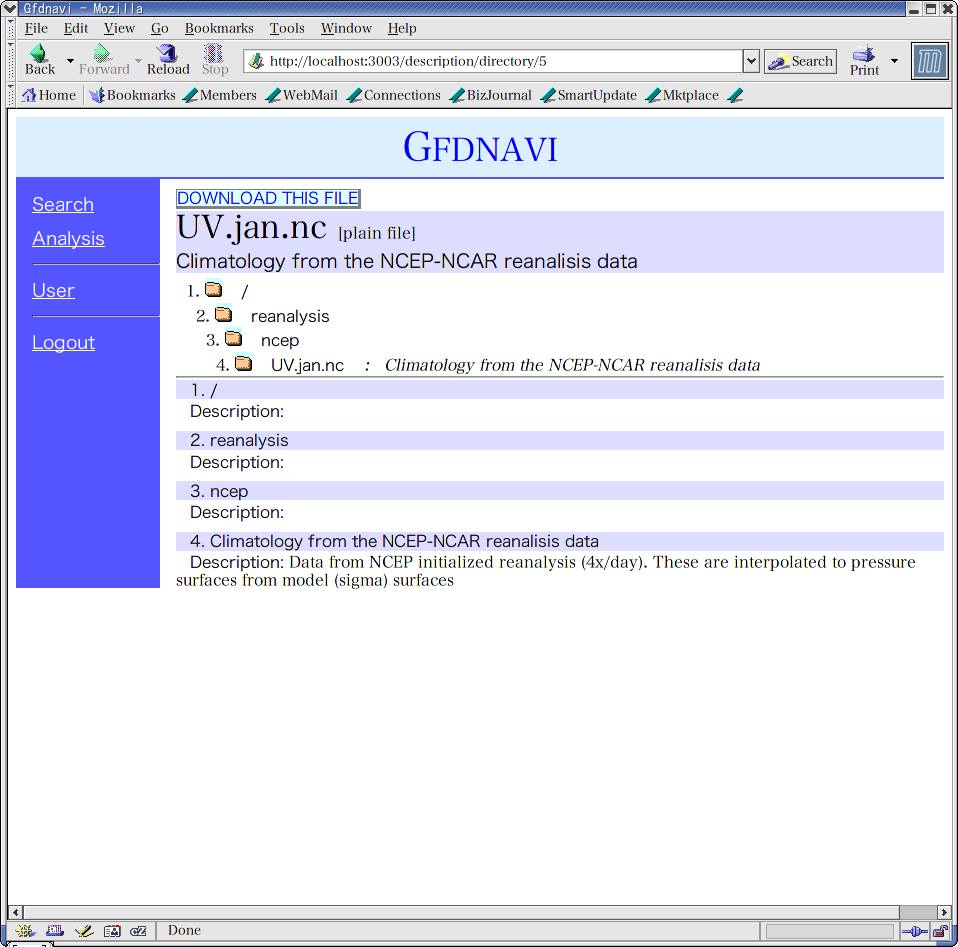Click the Logout sidebar link

[x=64, y=343]
